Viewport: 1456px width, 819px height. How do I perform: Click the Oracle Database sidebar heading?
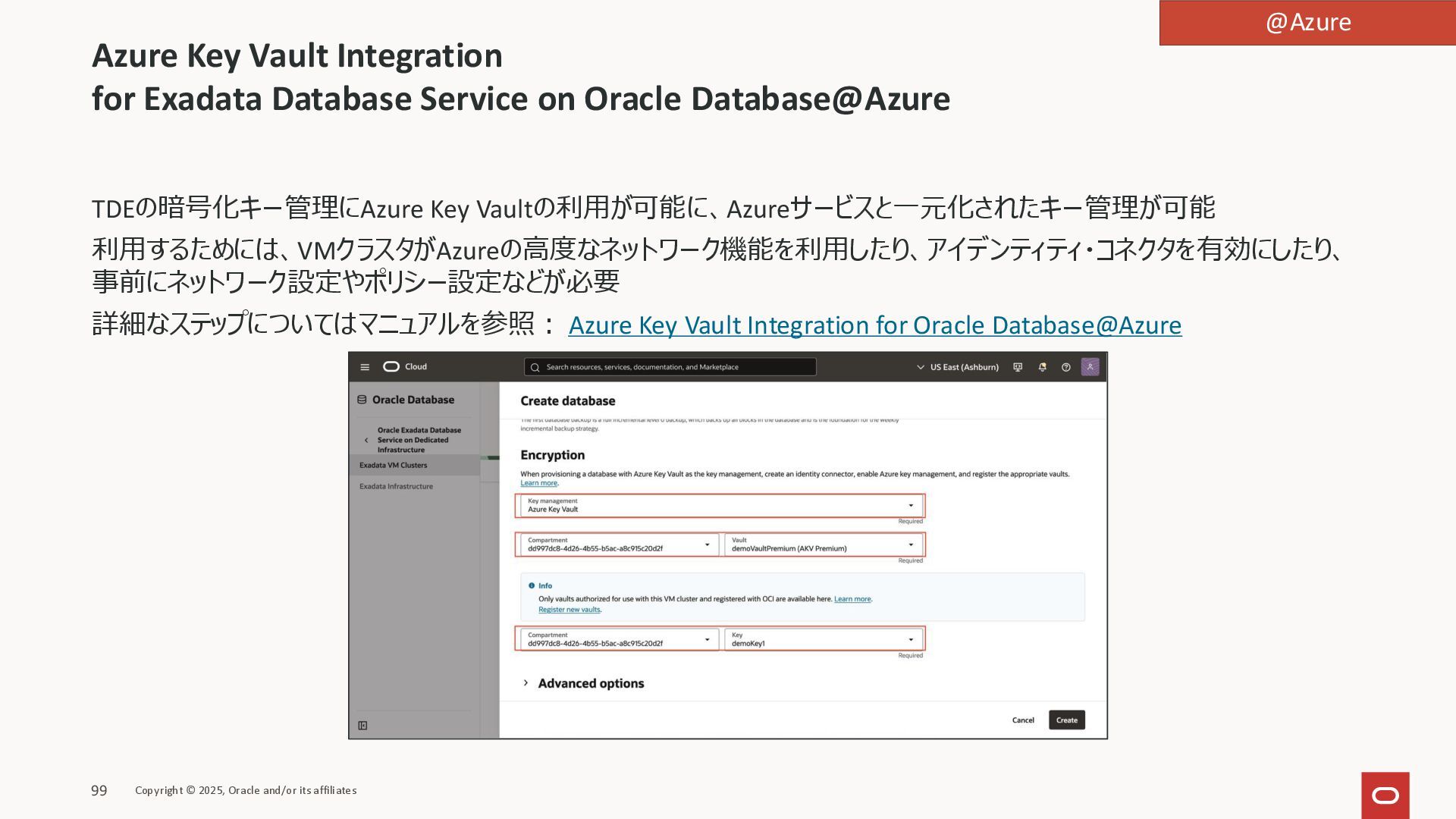click(x=413, y=400)
